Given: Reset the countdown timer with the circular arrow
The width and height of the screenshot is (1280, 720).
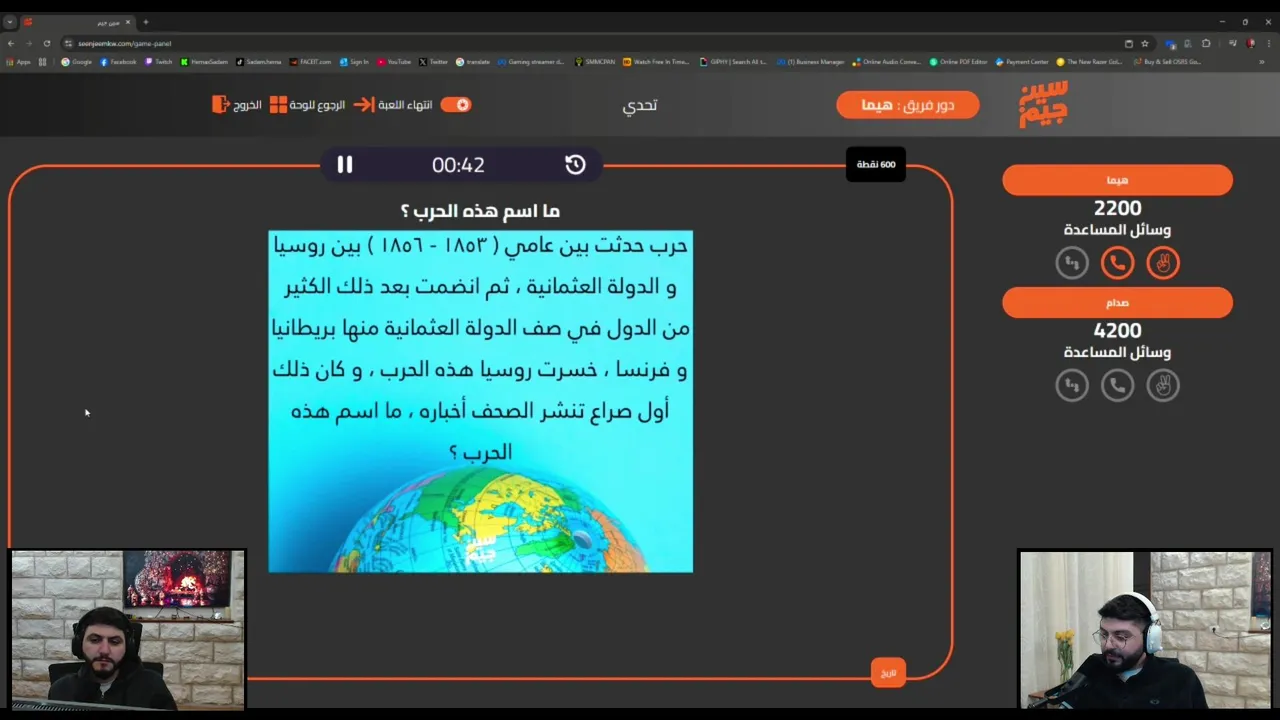Looking at the screenshot, I should pos(575,165).
